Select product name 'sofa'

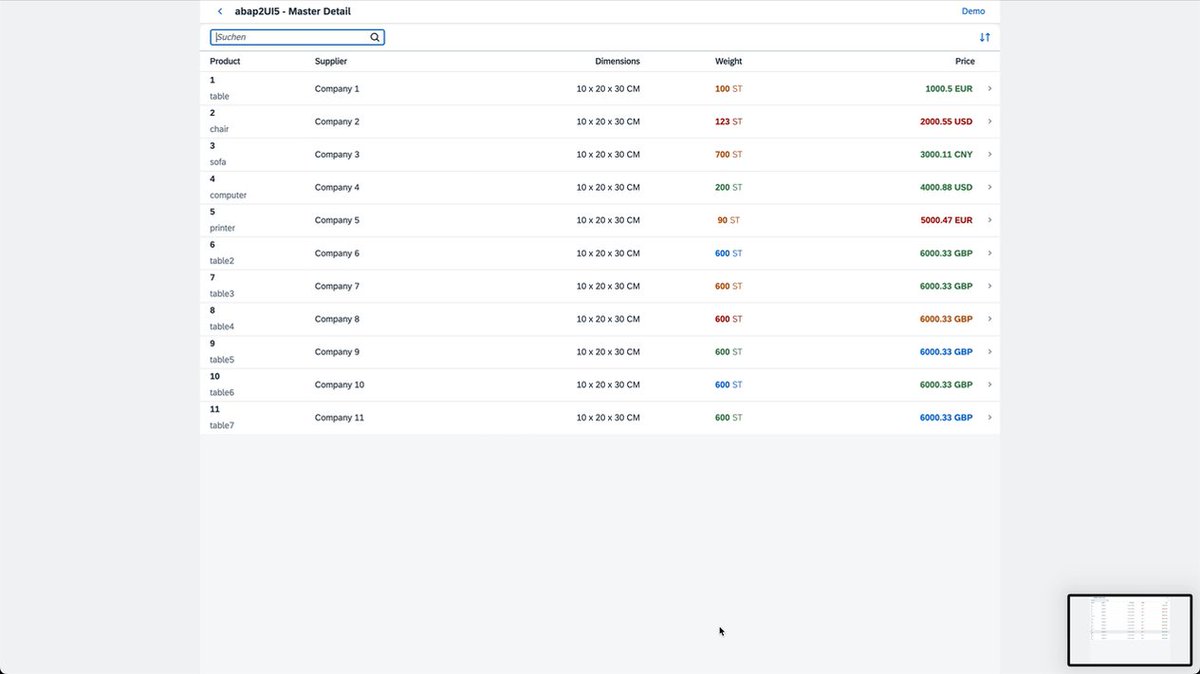(218, 162)
